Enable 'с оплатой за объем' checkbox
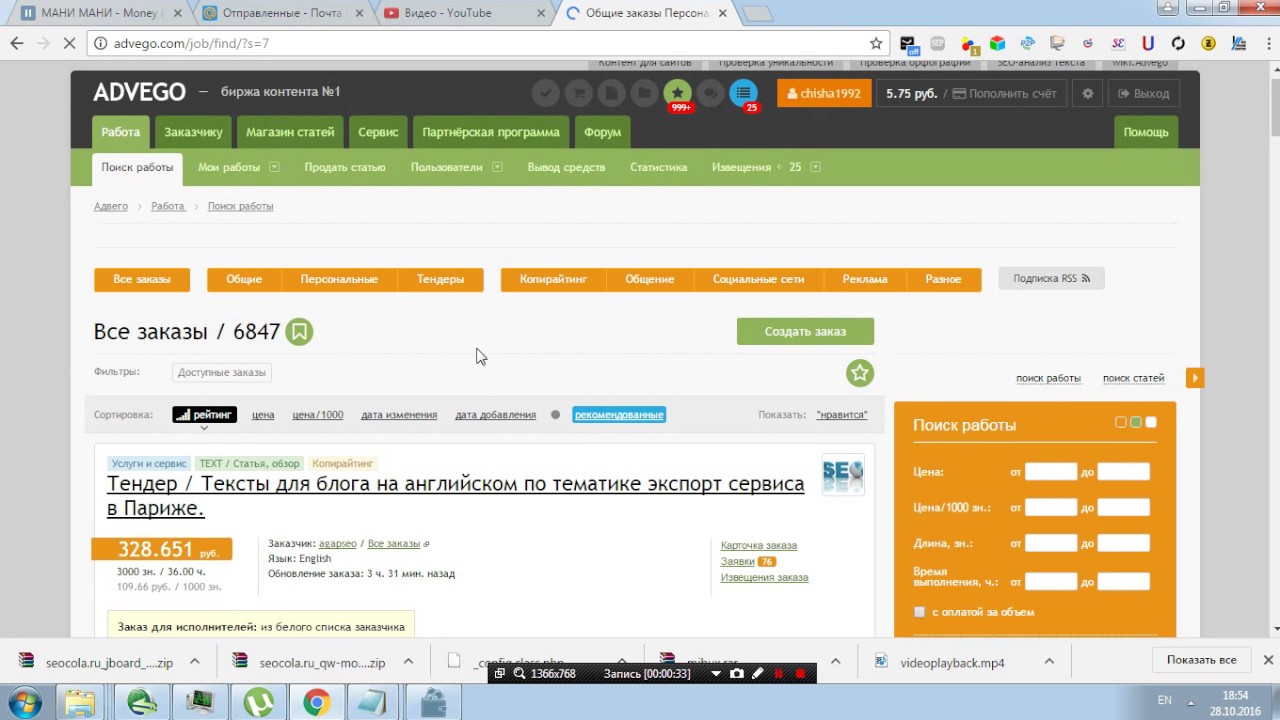Viewport: 1280px width, 720px height. (920, 612)
